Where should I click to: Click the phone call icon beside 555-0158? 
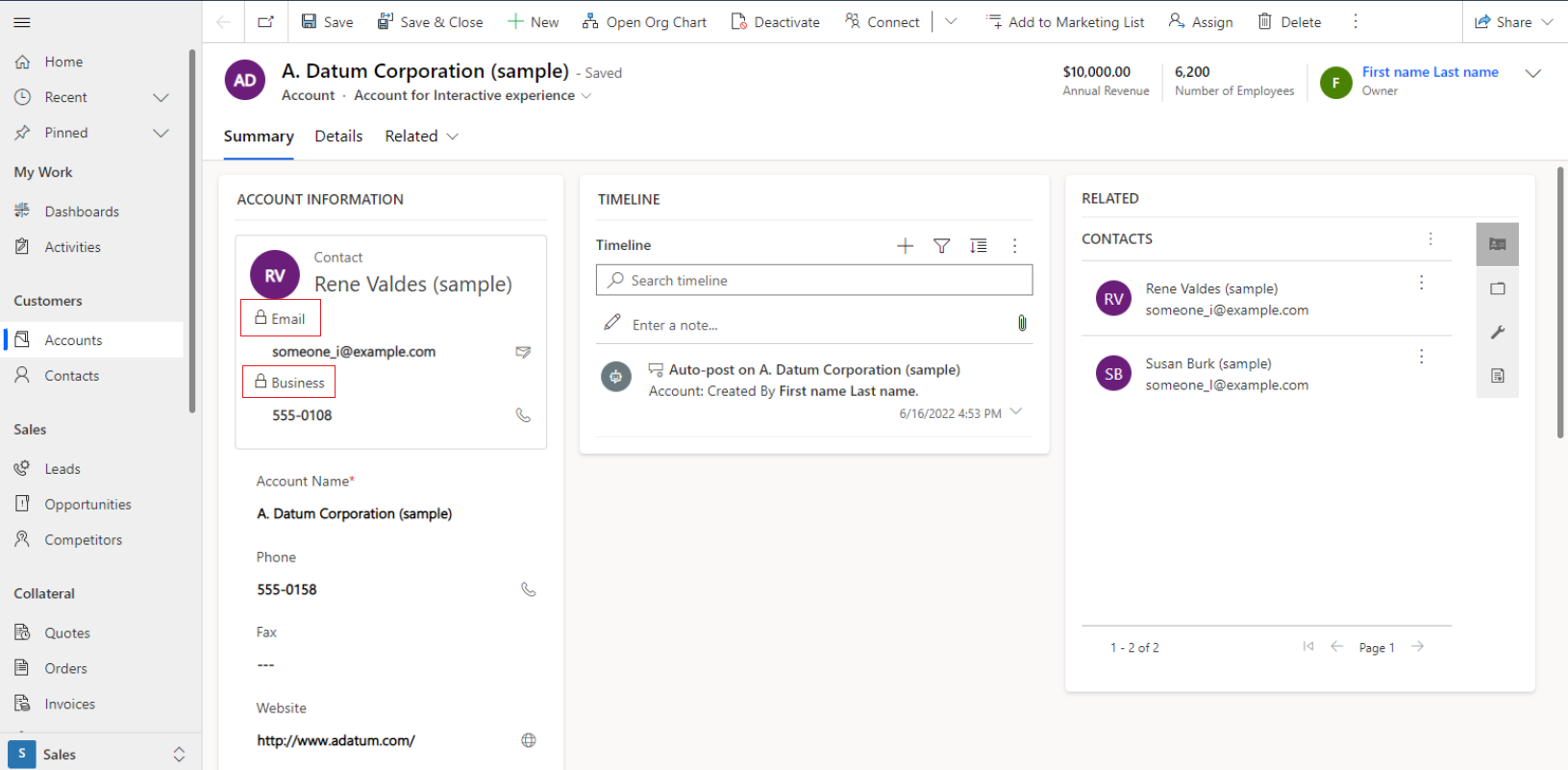click(528, 589)
